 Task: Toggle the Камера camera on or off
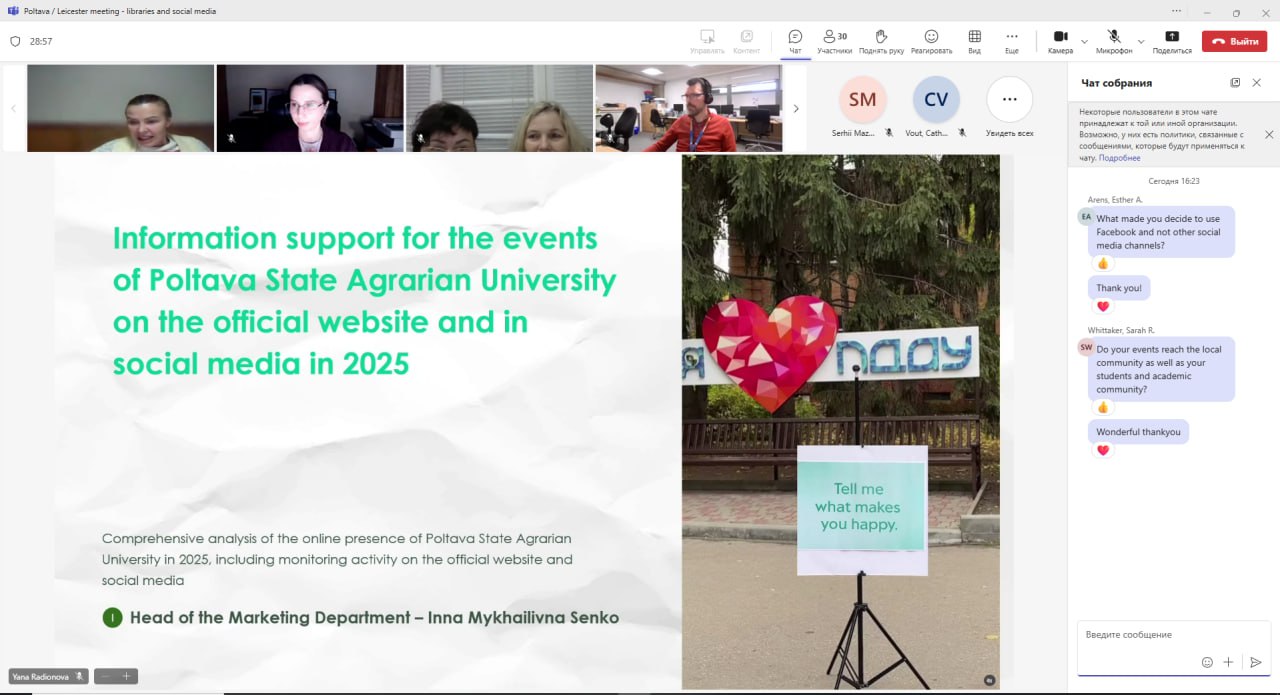tap(1060, 37)
